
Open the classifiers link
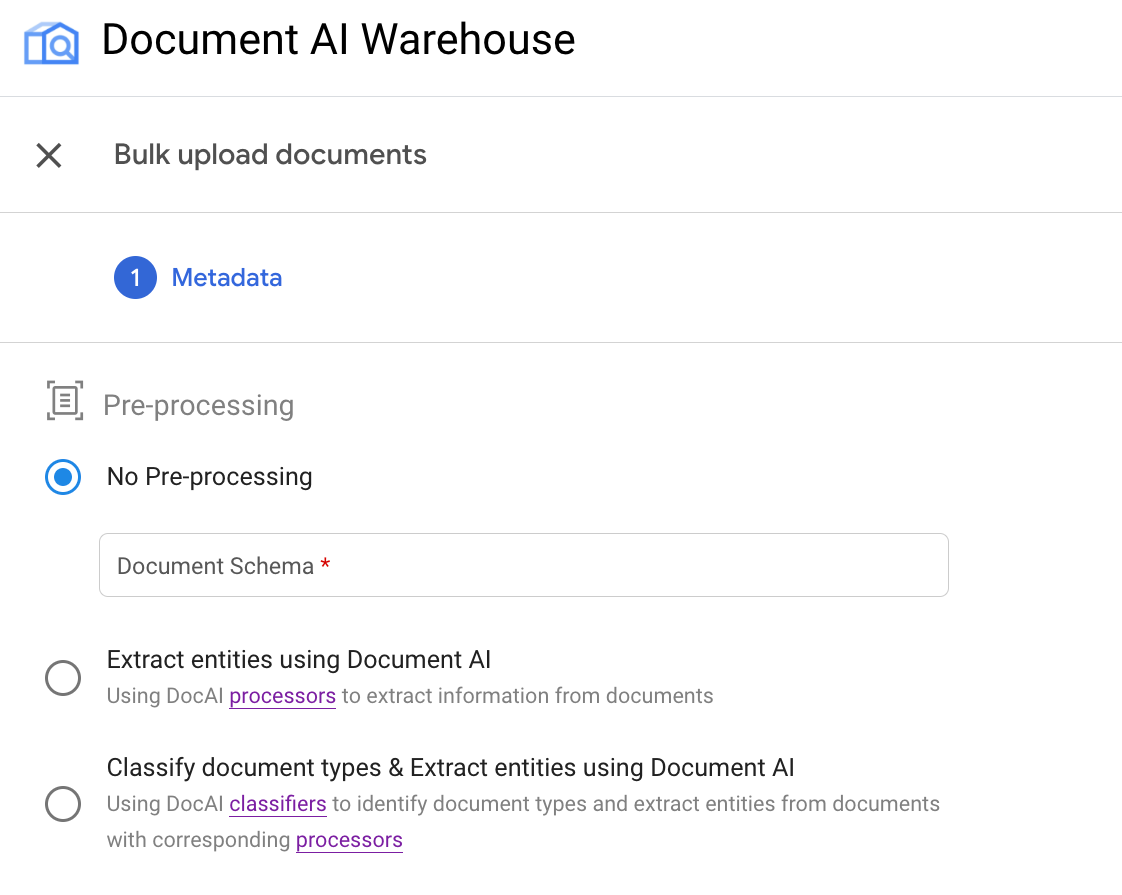[278, 804]
